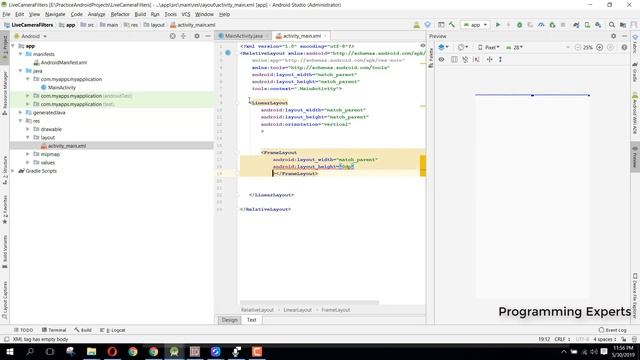Toggle the blueprint columns icon in Preview toolbar
The width and height of the screenshot is (640, 360).
coord(454,60)
